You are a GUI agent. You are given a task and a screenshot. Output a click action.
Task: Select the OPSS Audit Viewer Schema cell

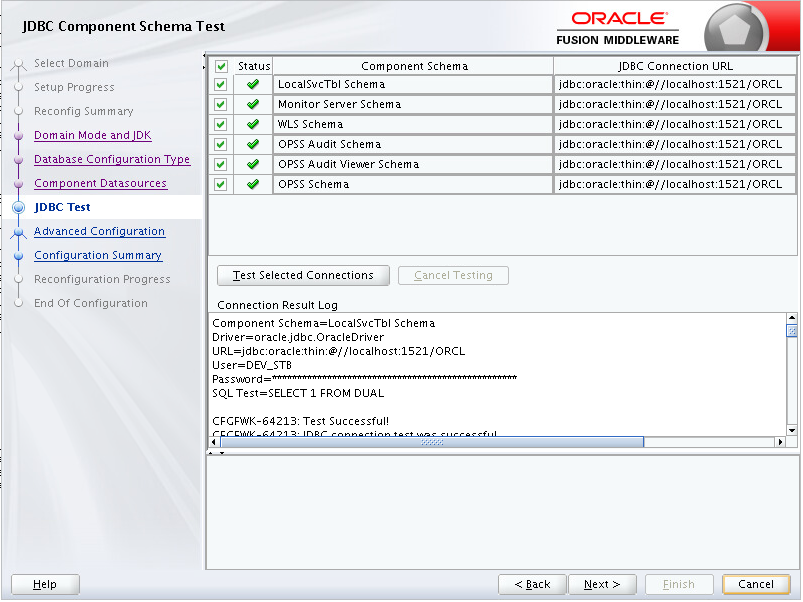(413, 164)
